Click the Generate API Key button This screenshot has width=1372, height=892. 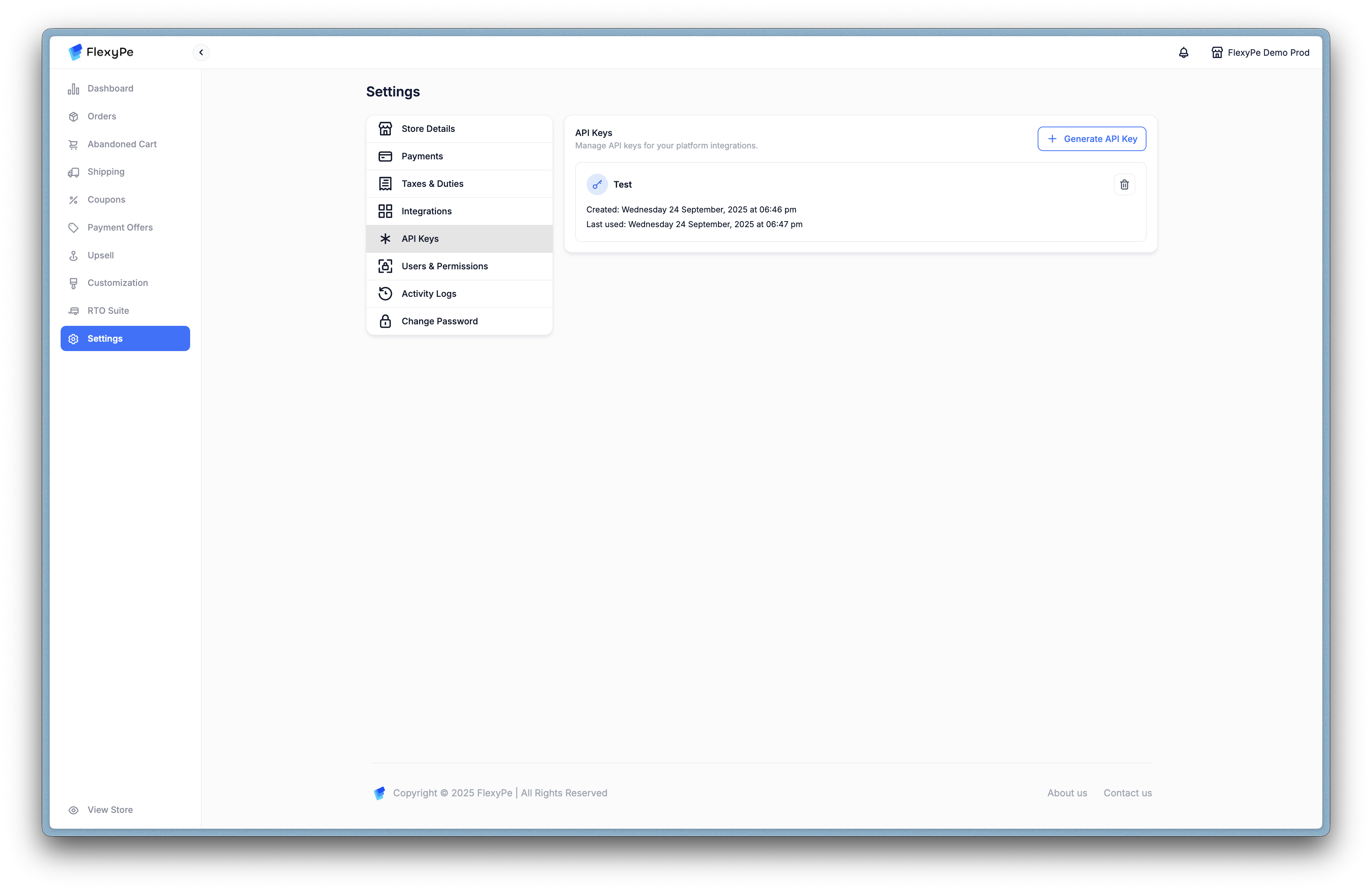1091,139
